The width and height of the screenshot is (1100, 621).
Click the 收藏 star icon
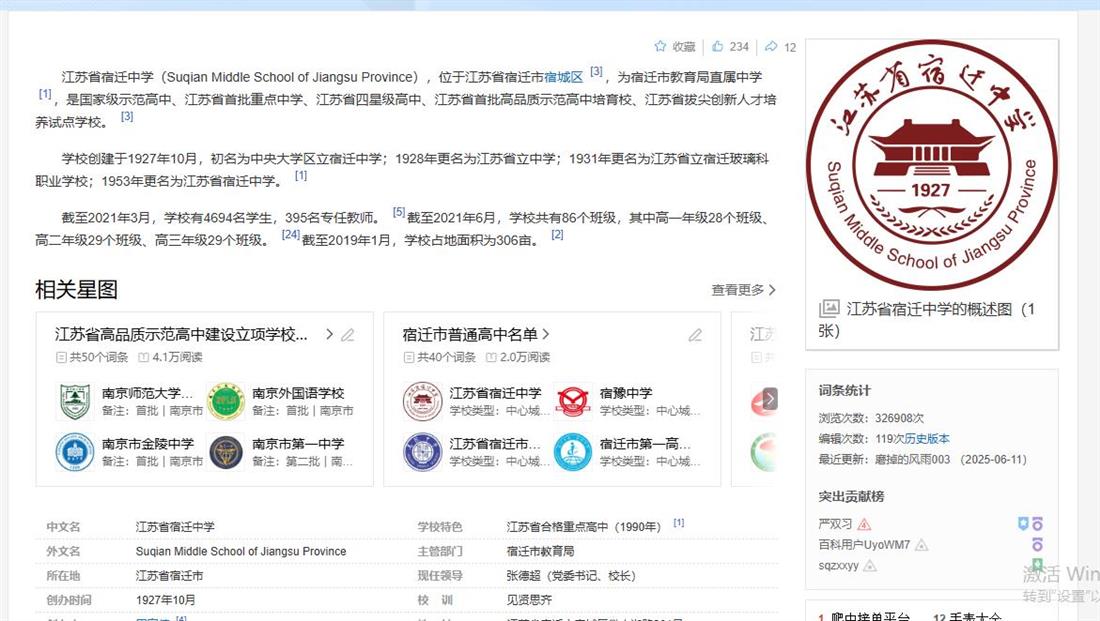point(660,46)
